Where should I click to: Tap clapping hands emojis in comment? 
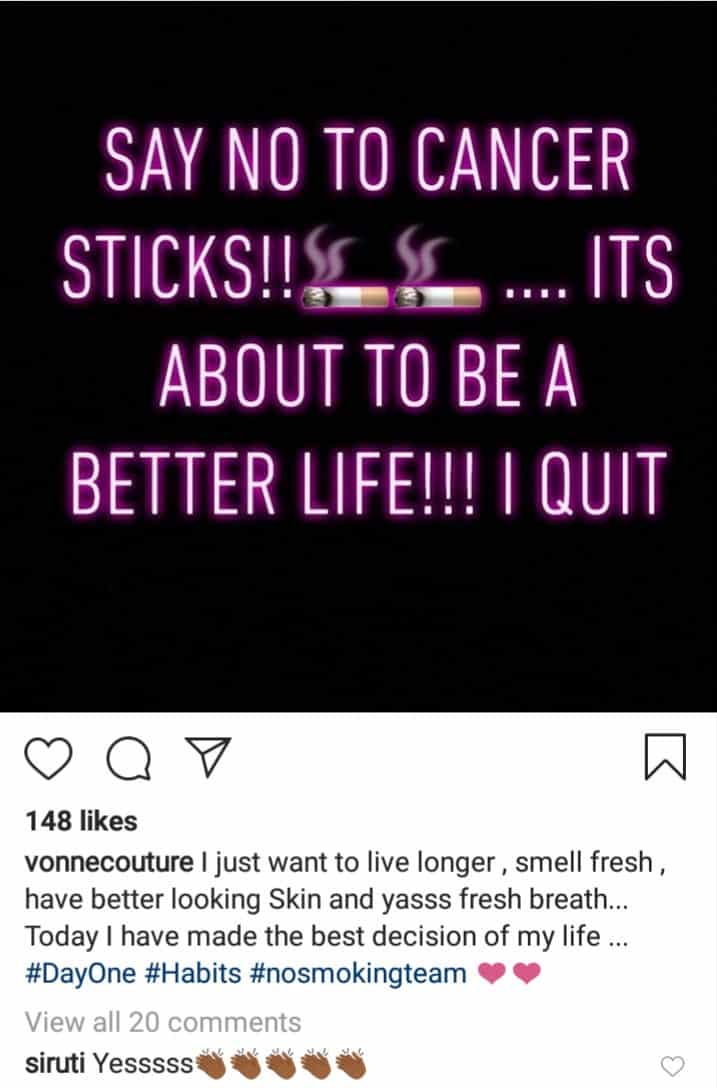click(x=281, y=1064)
